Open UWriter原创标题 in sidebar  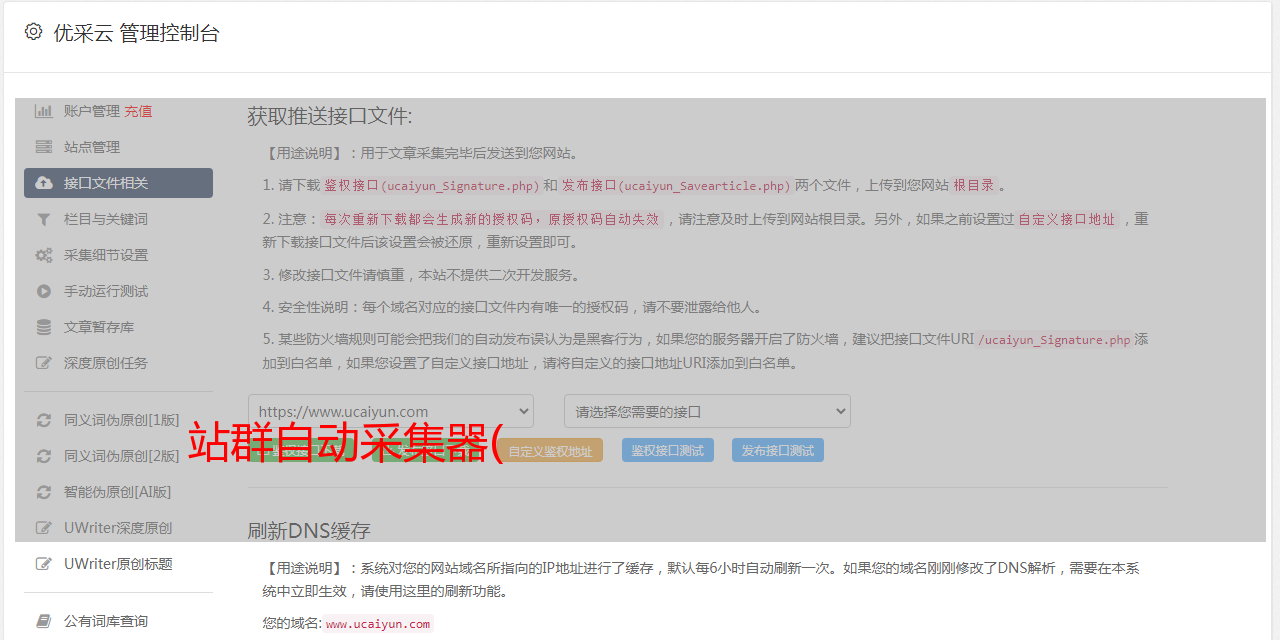pyautogui.click(x=118, y=564)
